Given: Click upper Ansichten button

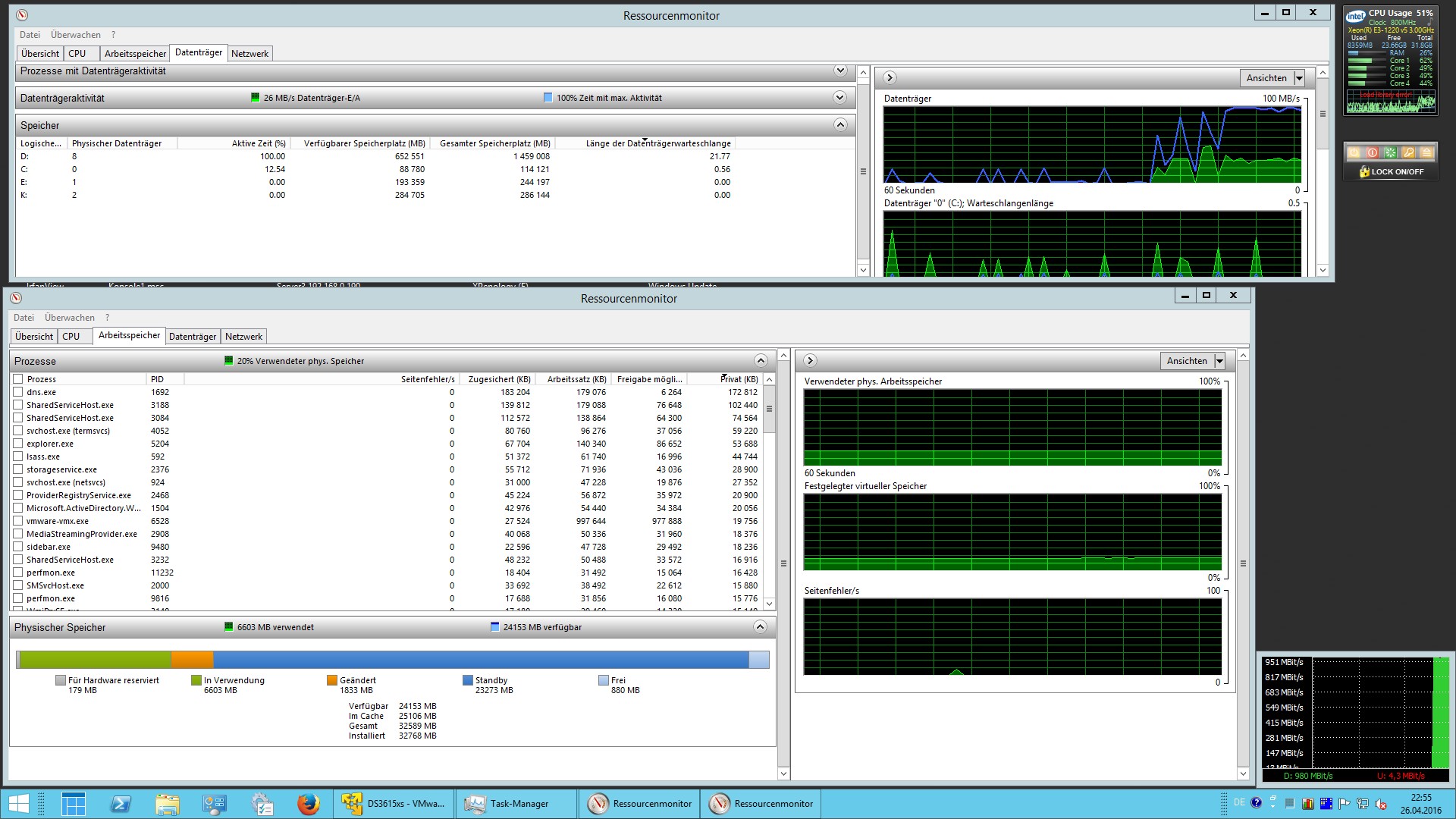Looking at the screenshot, I should click(1266, 78).
